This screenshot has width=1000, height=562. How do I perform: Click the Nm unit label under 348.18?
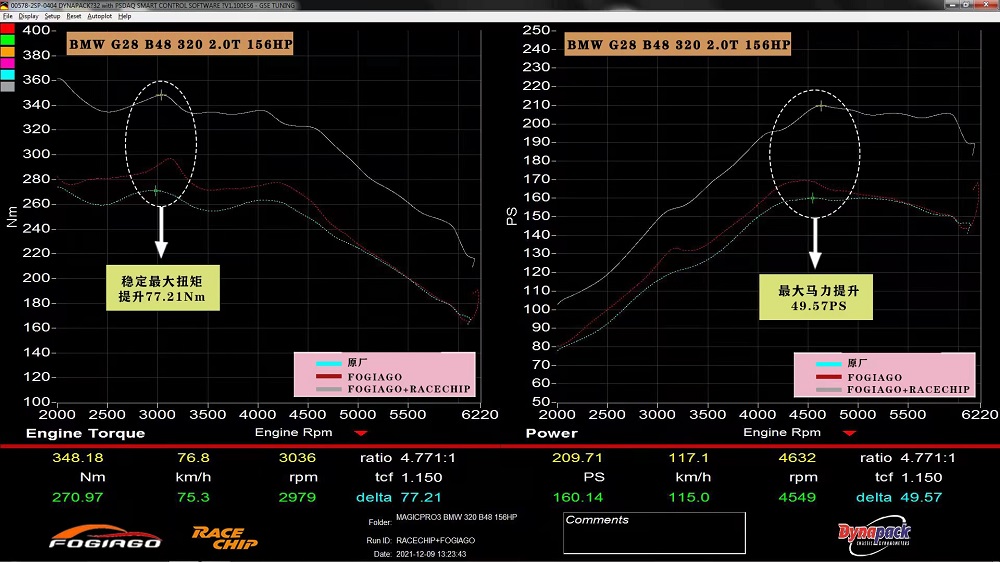[x=92, y=477]
